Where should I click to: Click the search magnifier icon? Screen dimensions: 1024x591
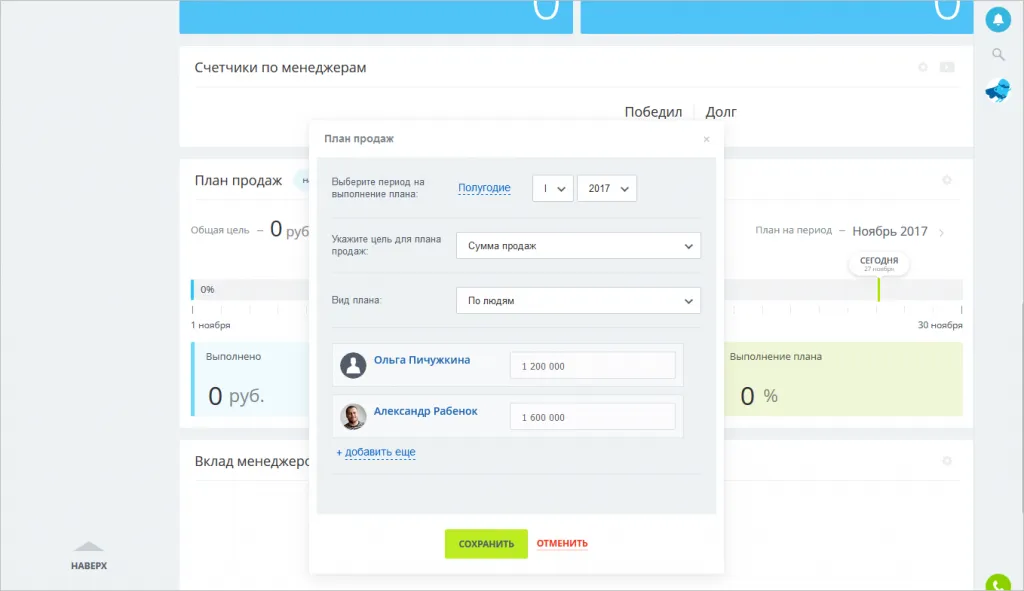[997, 54]
